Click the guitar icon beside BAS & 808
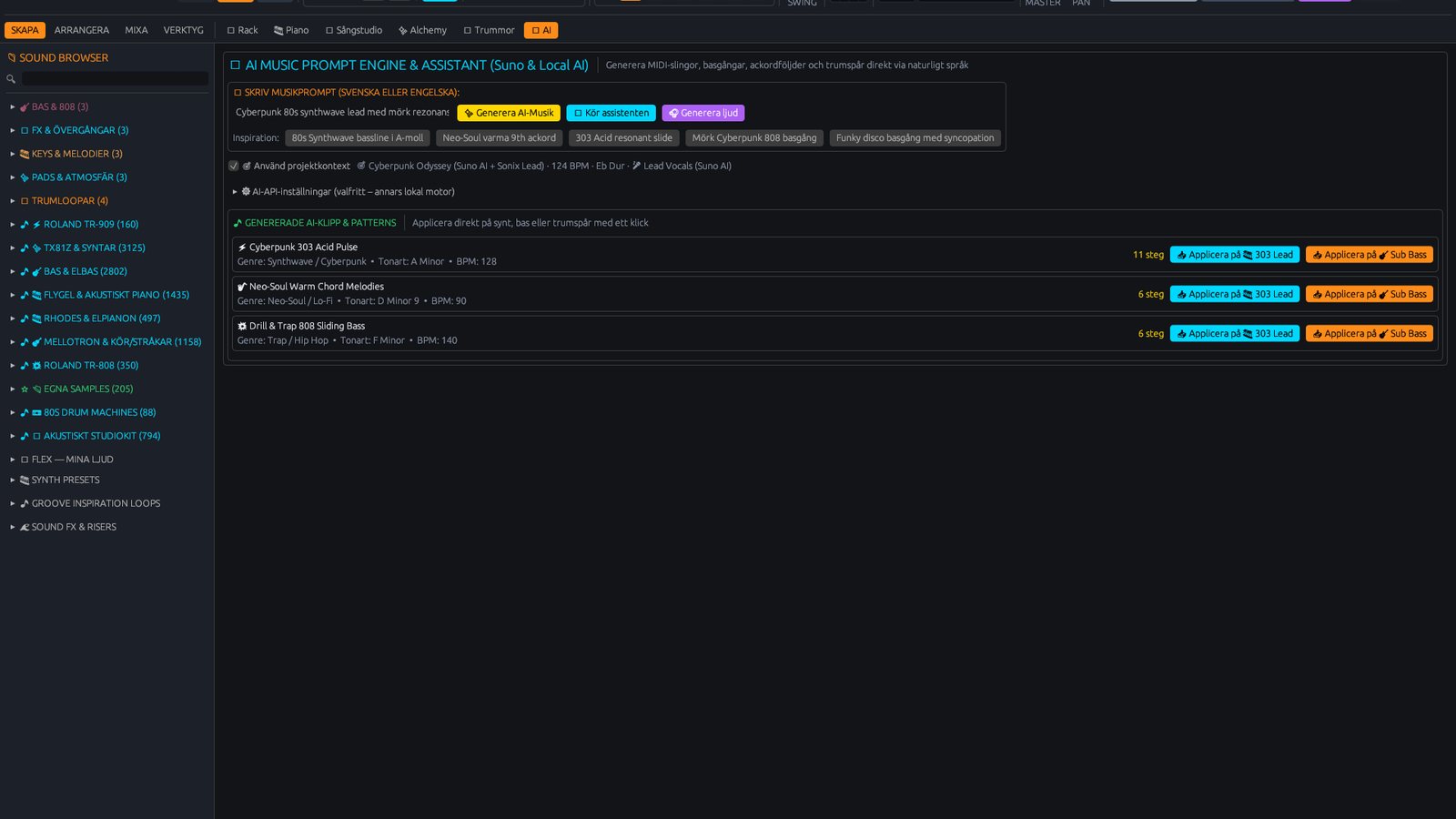 (x=25, y=106)
